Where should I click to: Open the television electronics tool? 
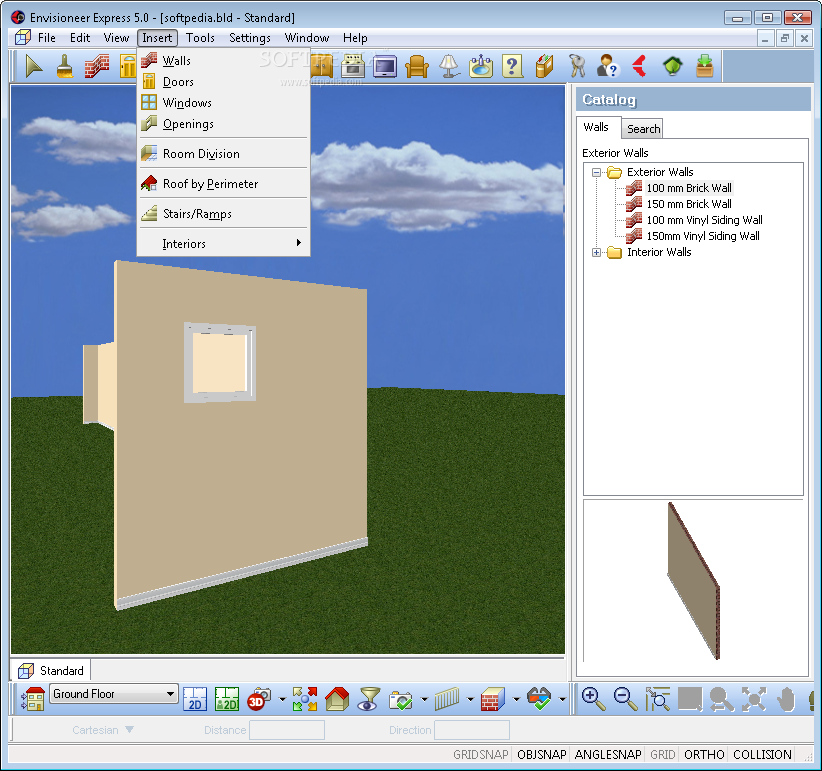pos(385,67)
